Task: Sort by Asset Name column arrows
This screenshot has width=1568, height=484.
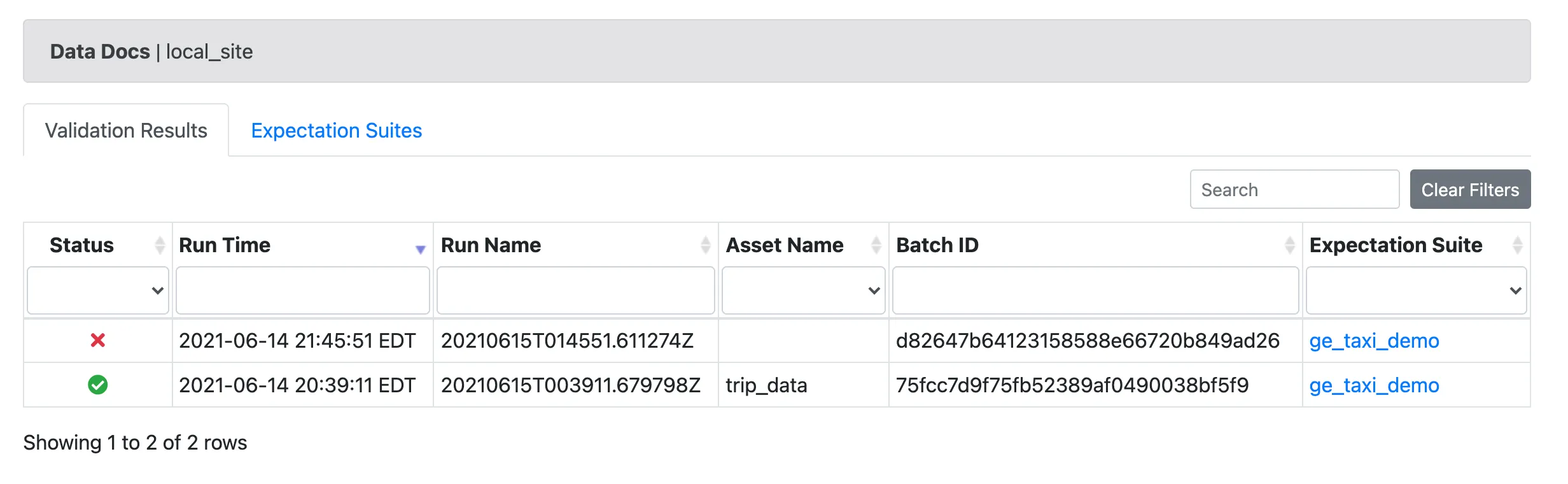Action: [876, 245]
